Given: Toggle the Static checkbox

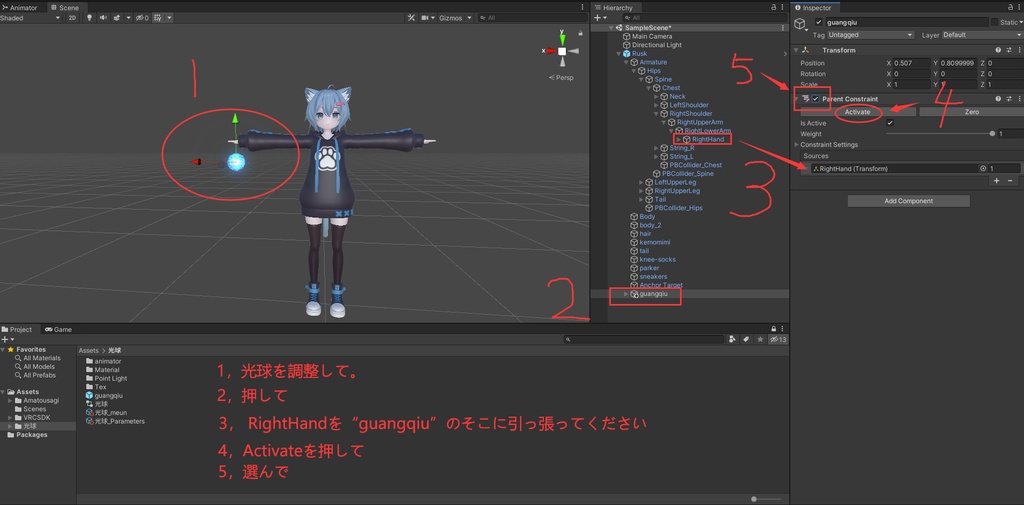Looking at the screenshot, I should click(x=994, y=22).
